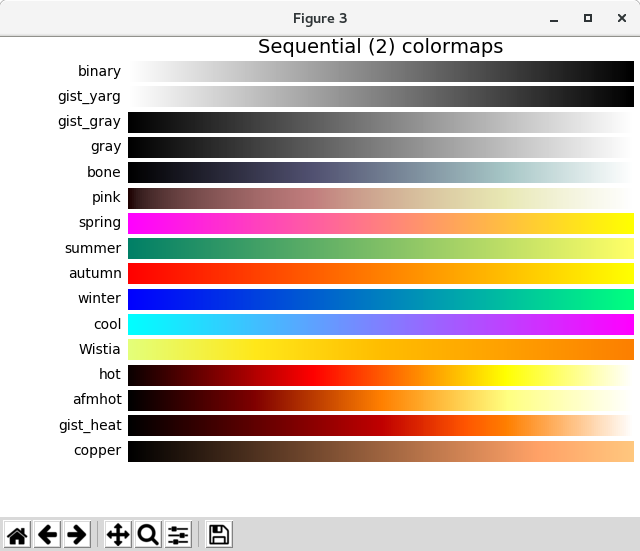The height and width of the screenshot is (551, 640).
Task: Click the 'hot' row label
Action: 110,374
